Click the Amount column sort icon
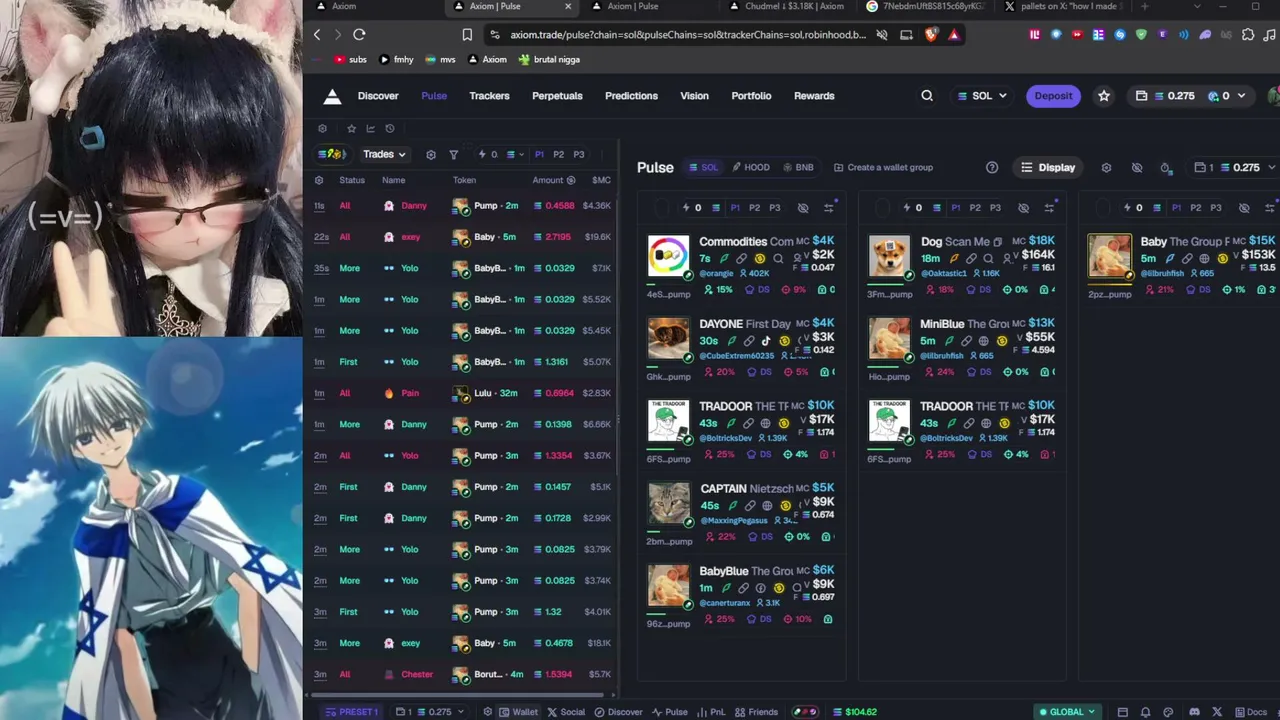The image size is (1280, 720). (571, 181)
